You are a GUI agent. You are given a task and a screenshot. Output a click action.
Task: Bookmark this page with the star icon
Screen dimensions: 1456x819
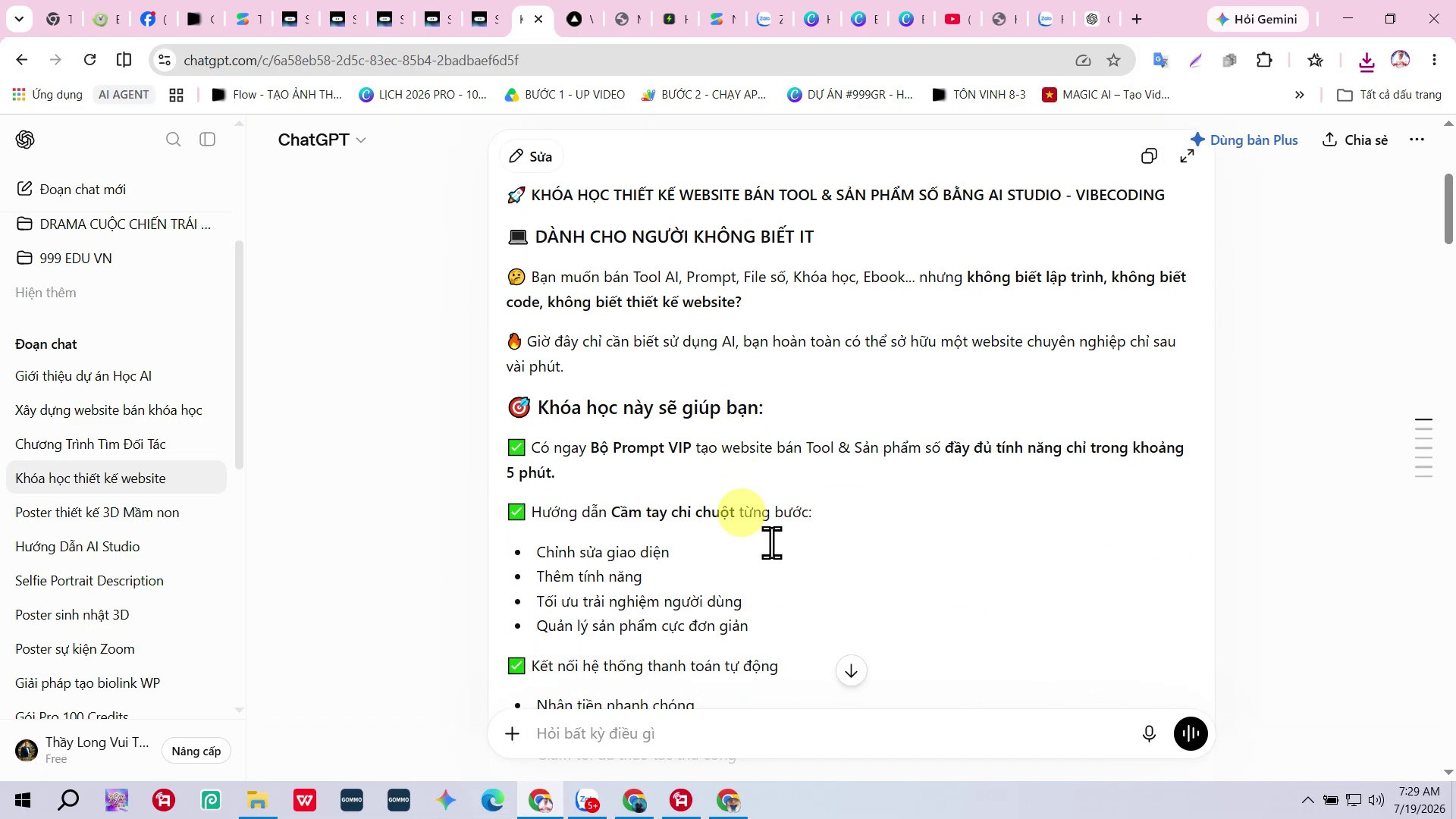pyautogui.click(x=1113, y=60)
